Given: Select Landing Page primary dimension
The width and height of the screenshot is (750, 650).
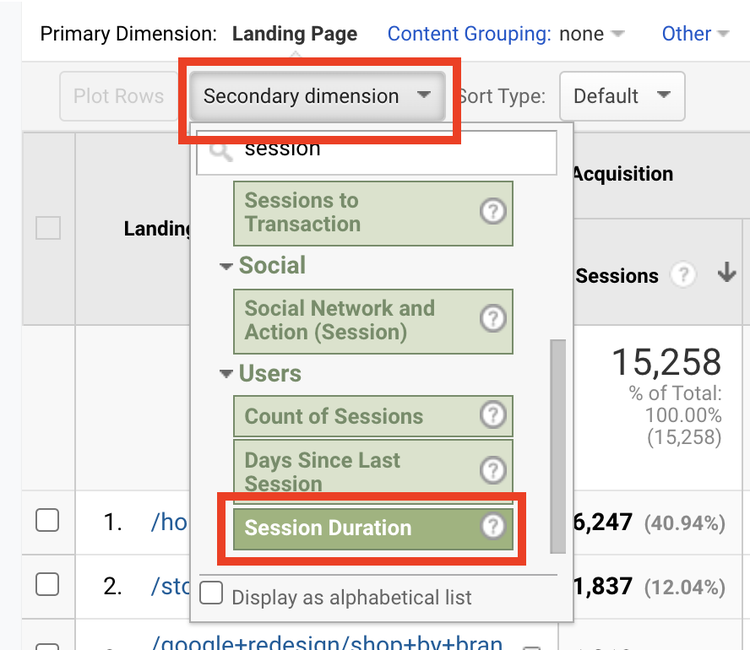Looking at the screenshot, I should point(295,33).
